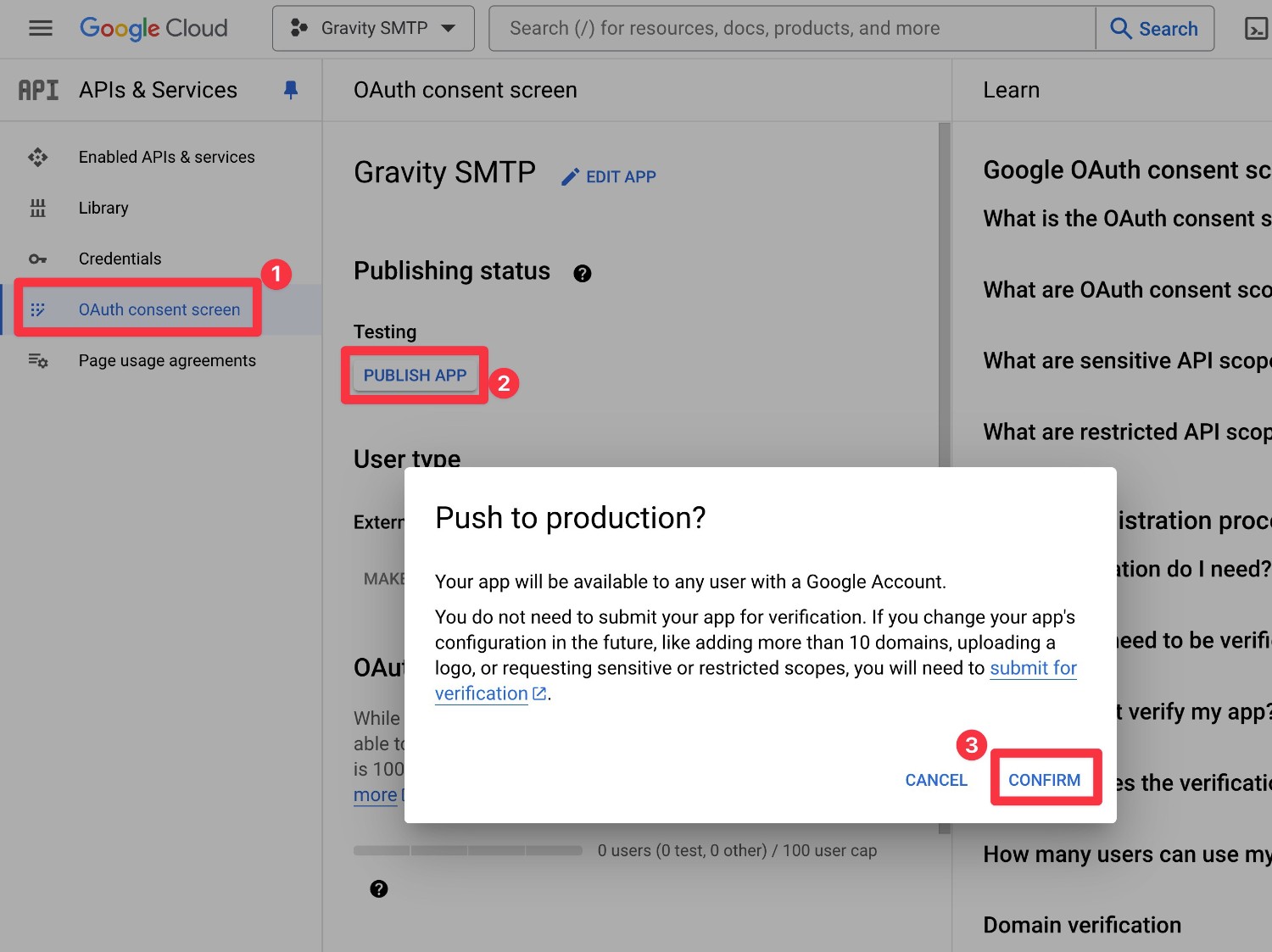Click the Enabled APIs & services icon
1272x952 pixels.
point(38,157)
